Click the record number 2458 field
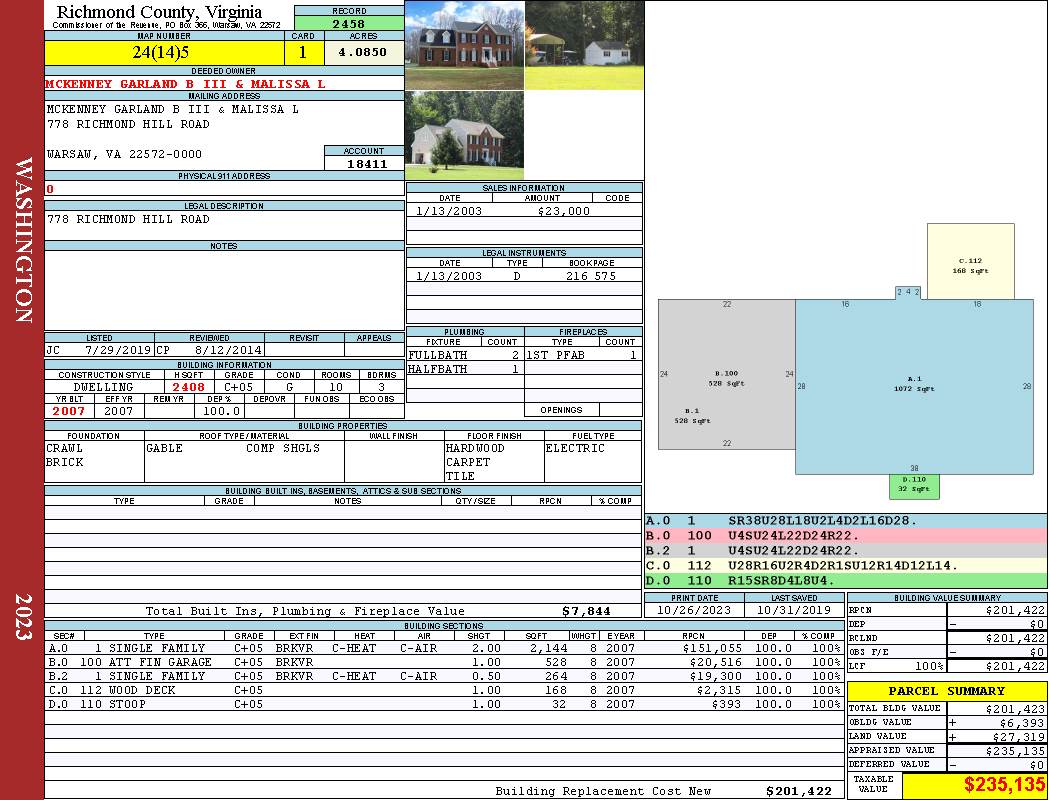The width and height of the screenshot is (1050, 800). [349, 24]
